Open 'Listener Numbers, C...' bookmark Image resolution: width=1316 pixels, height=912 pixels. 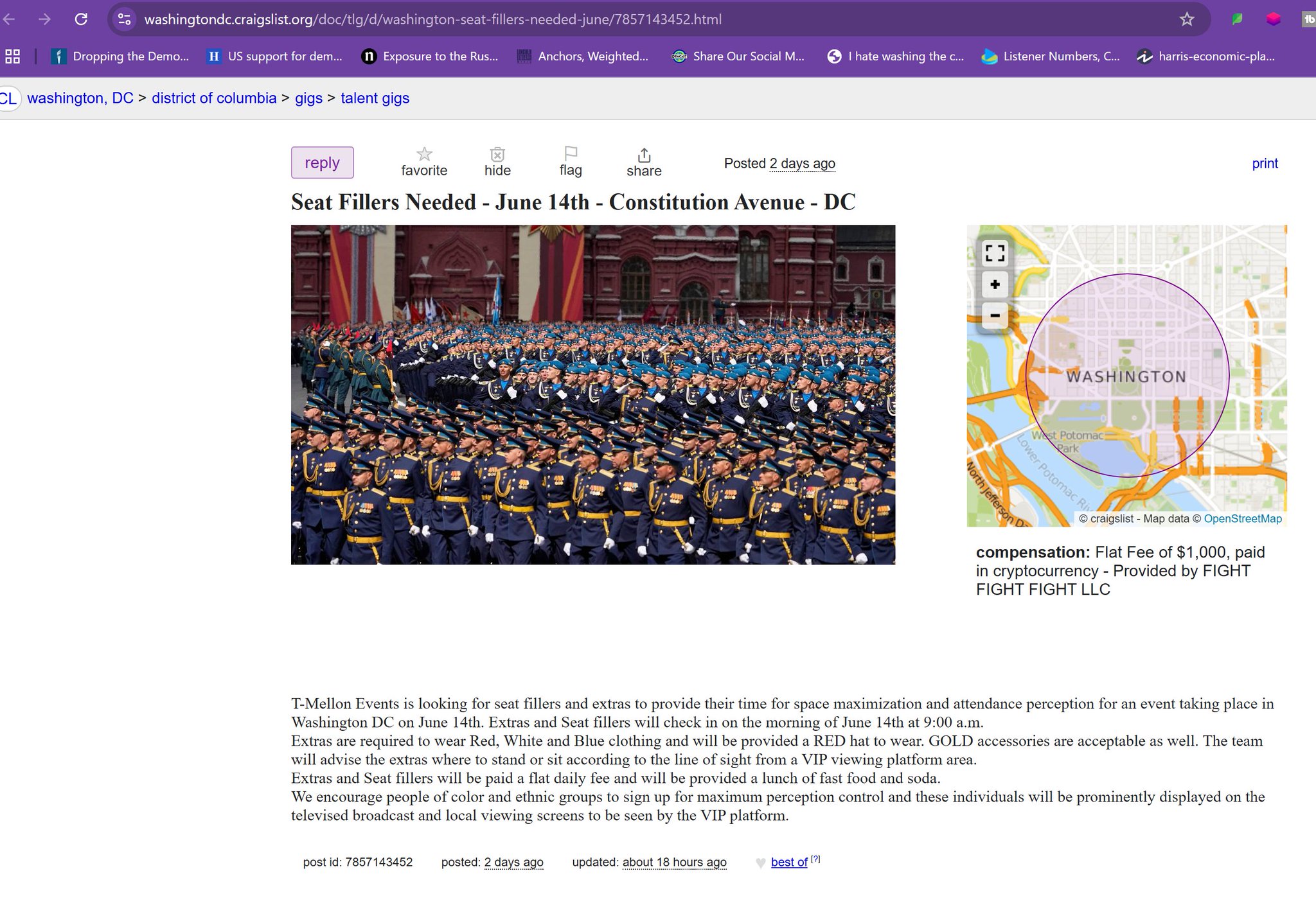(x=1051, y=57)
